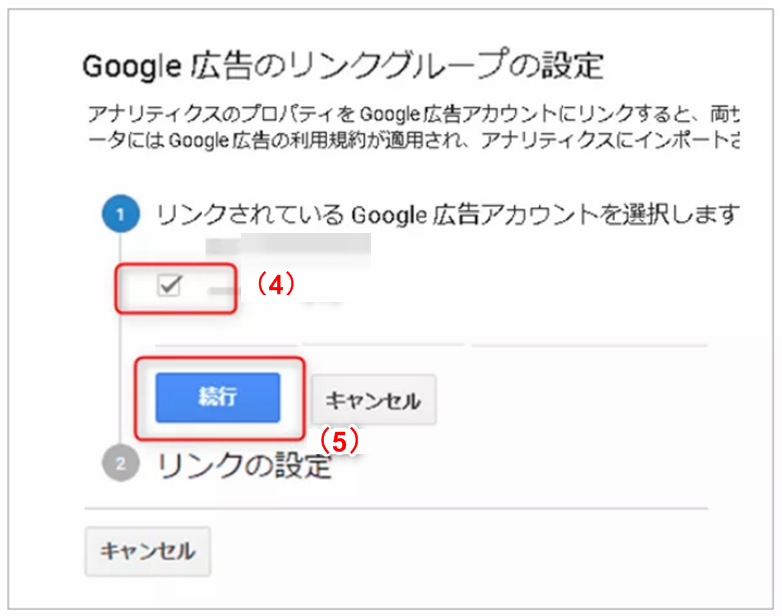Screen dimensions: 782x616
Task: Uncheck the linked Google Ads account checkbox
Action: [169, 286]
